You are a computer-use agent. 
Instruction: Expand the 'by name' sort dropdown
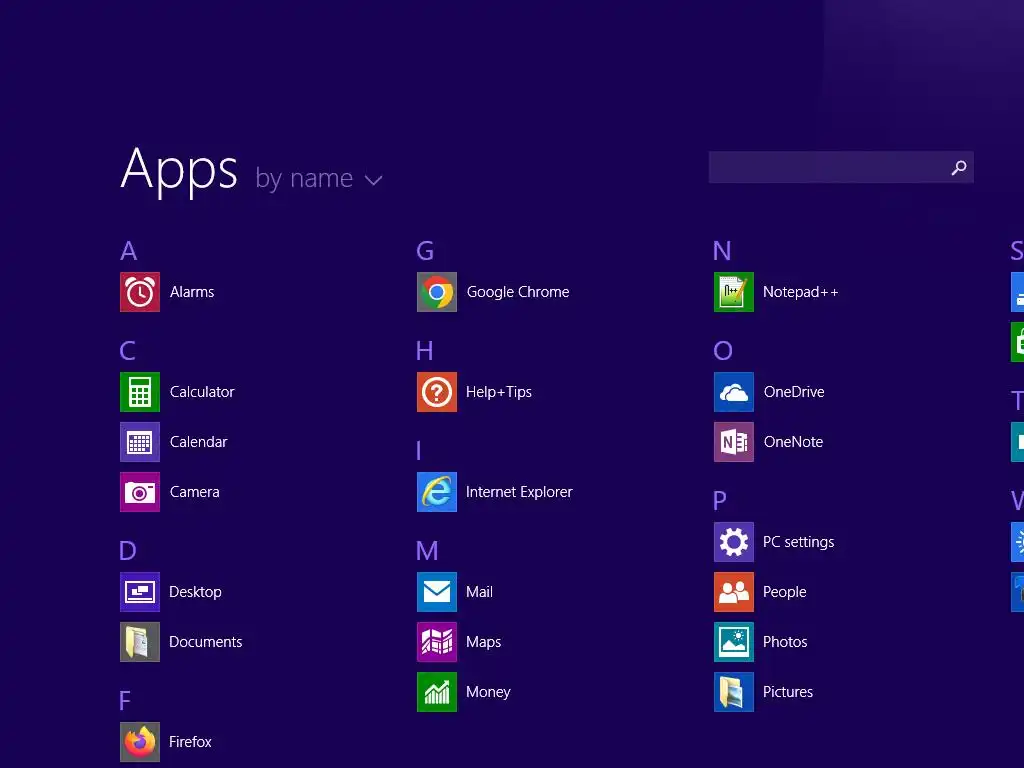[x=319, y=178]
